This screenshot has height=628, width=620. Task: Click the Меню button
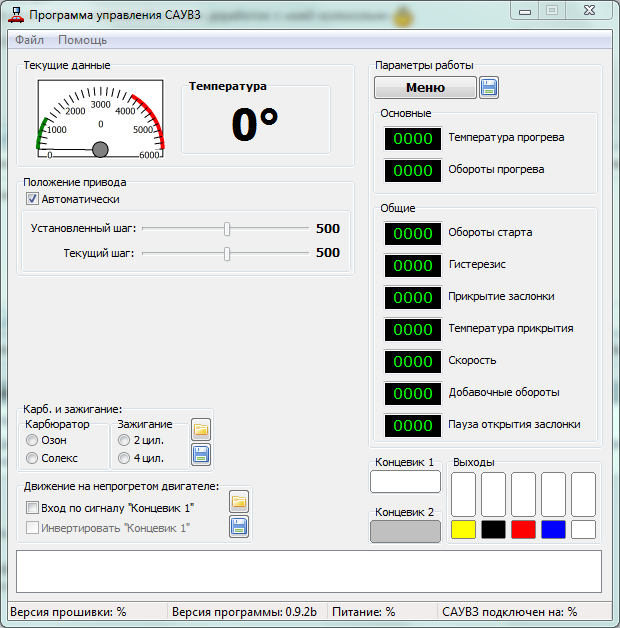(x=425, y=87)
